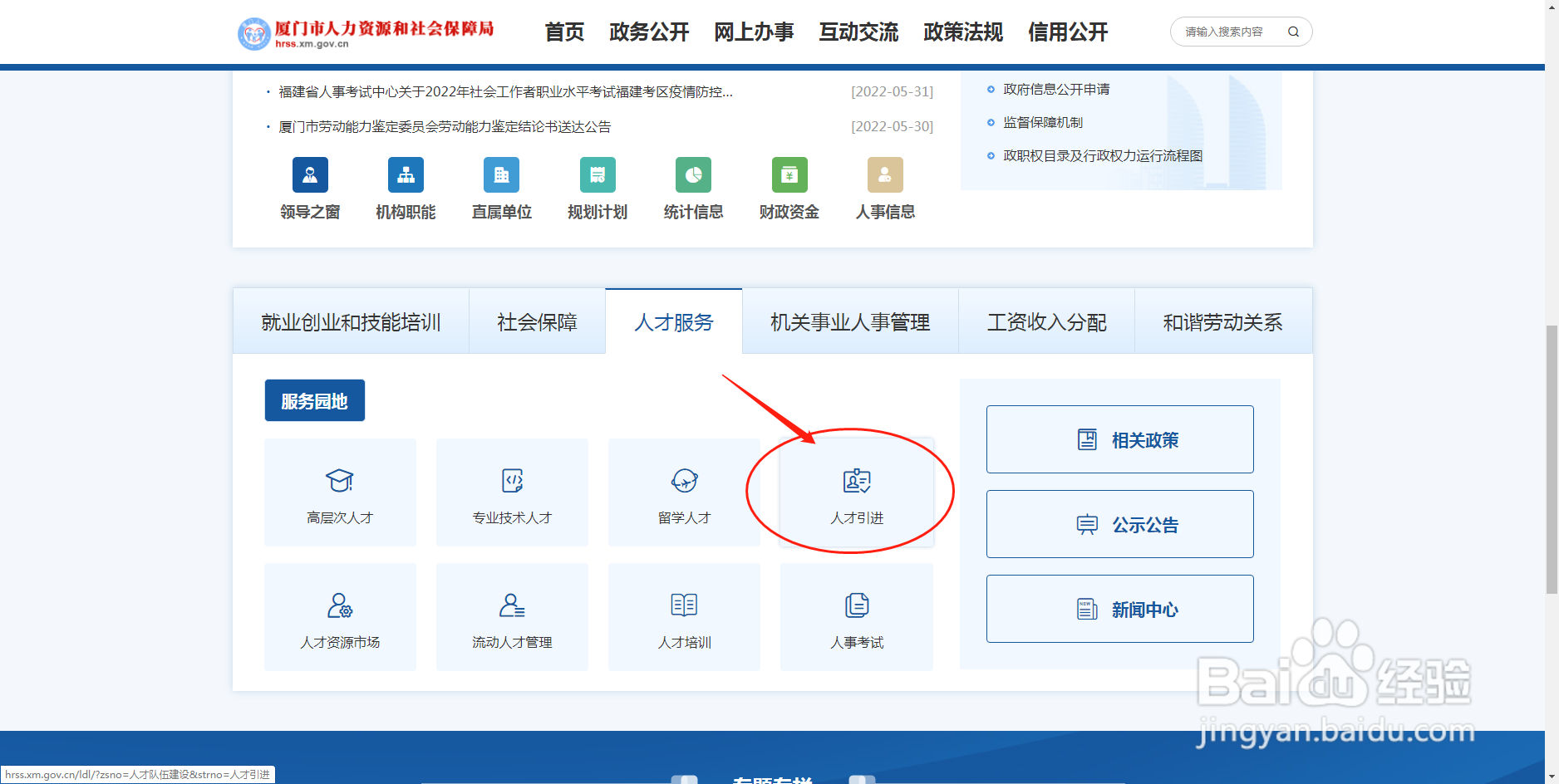This screenshot has height=784, width=1559.
Task: Open 人才培训 services
Action: (x=683, y=616)
